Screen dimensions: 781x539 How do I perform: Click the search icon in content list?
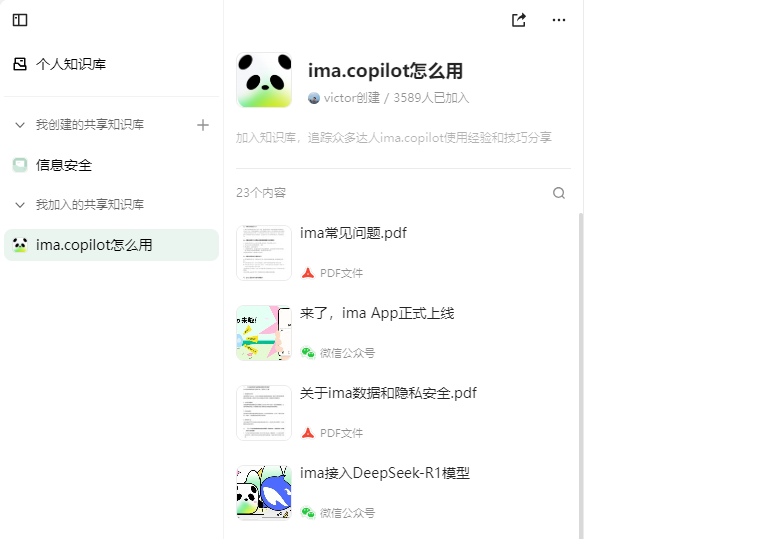pyautogui.click(x=559, y=193)
